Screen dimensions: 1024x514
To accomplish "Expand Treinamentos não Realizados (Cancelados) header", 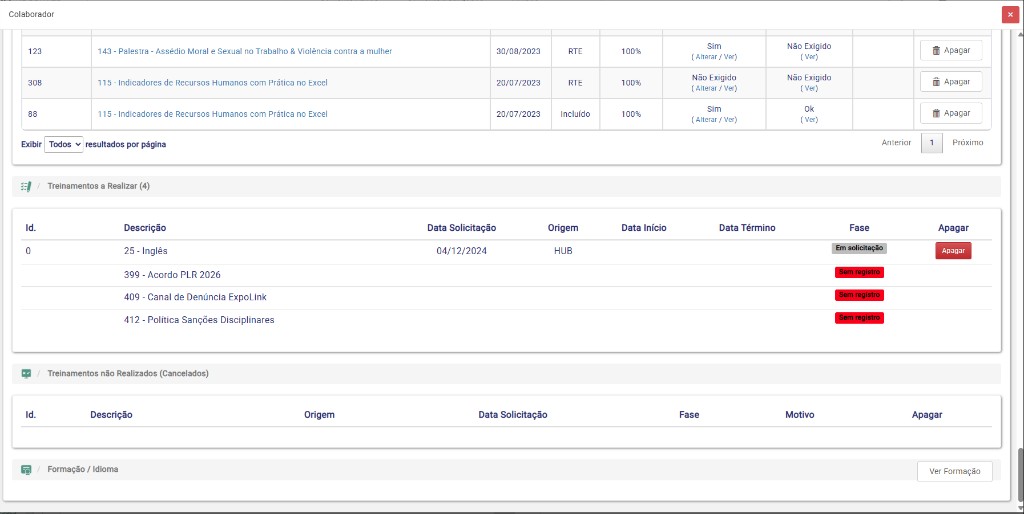I will tap(506, 374).
